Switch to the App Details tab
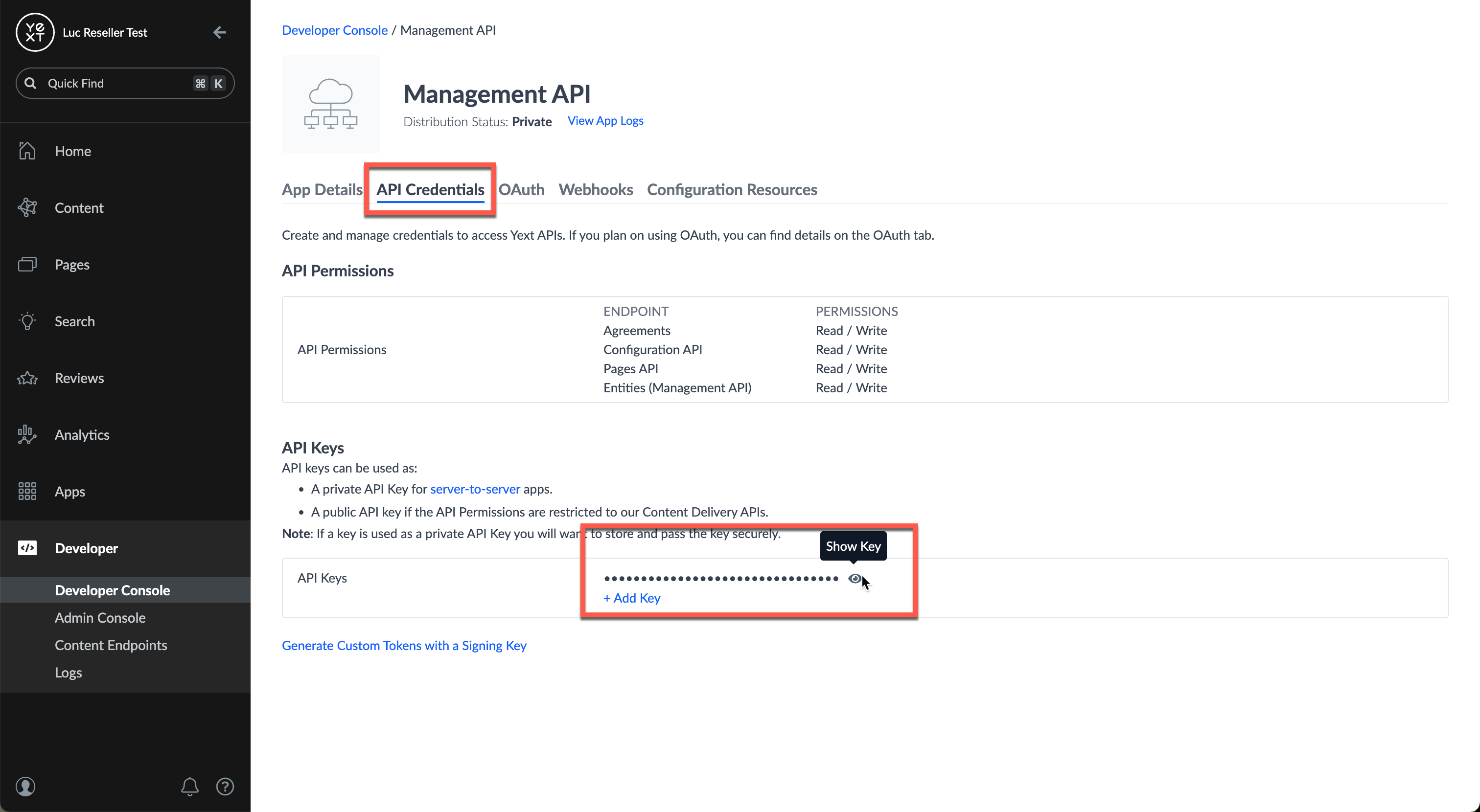 pos(322,189)
